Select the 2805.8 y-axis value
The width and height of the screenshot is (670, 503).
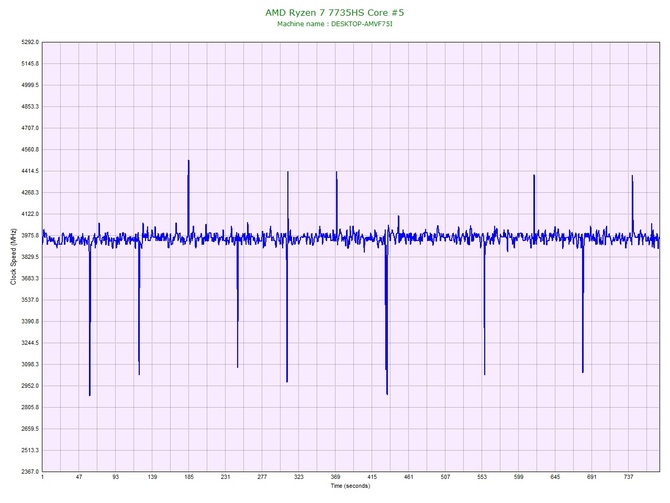(x=30, y=407)
